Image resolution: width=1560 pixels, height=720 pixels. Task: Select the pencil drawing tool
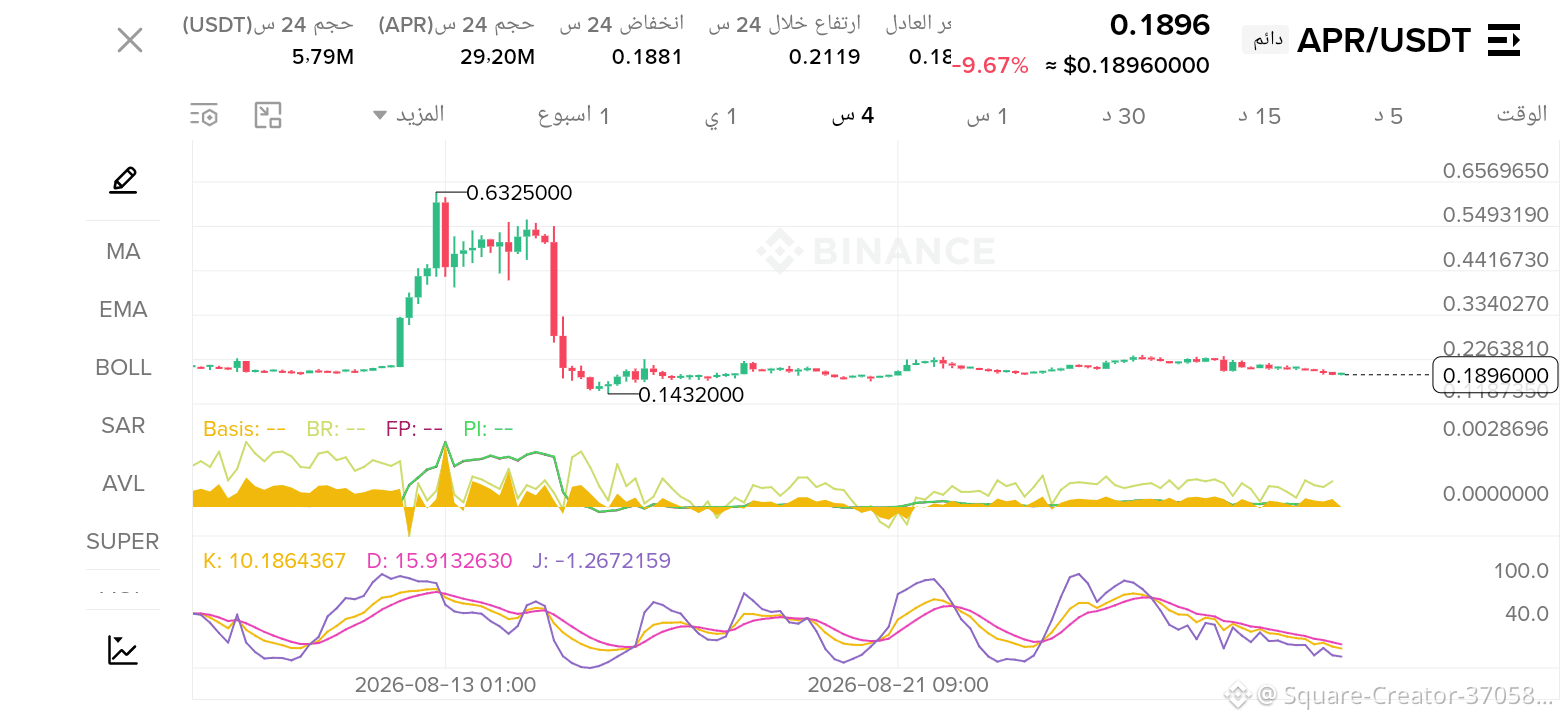coord(123,181)
